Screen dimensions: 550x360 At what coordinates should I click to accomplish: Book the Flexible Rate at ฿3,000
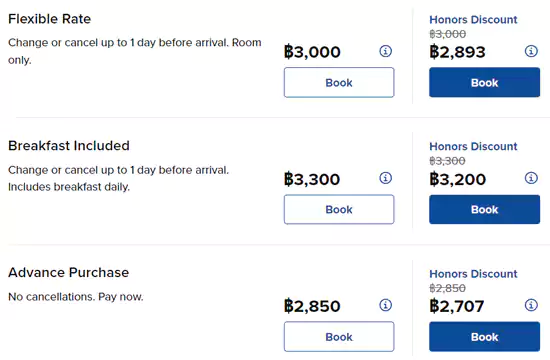coord(339,82)
